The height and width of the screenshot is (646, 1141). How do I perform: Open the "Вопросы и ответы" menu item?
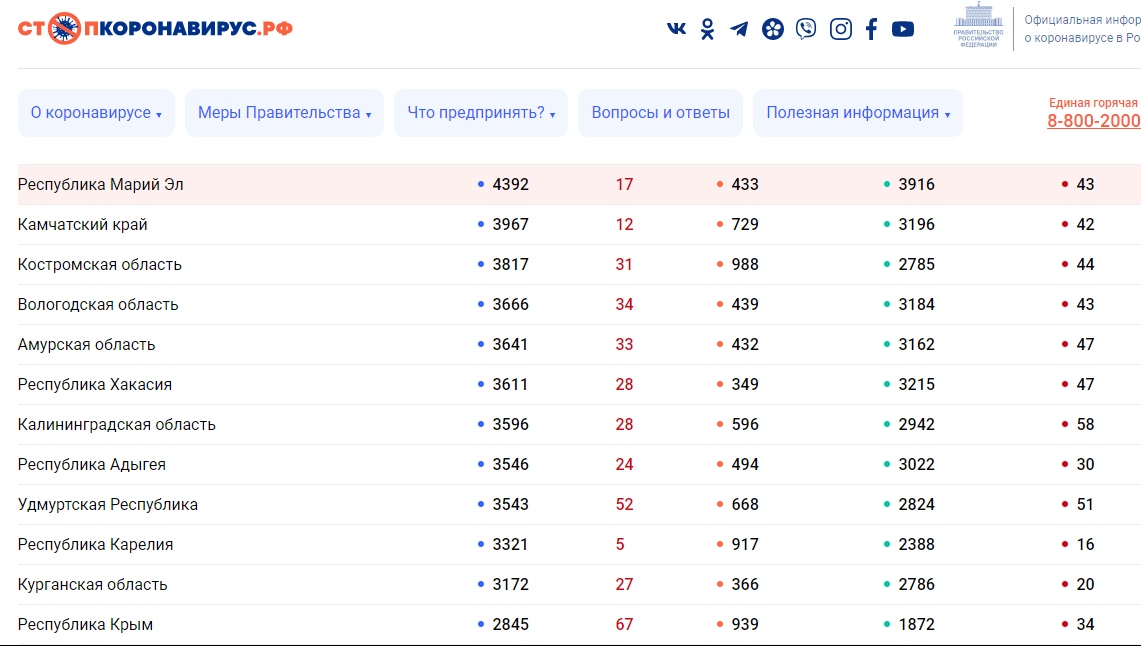point(660,113)
